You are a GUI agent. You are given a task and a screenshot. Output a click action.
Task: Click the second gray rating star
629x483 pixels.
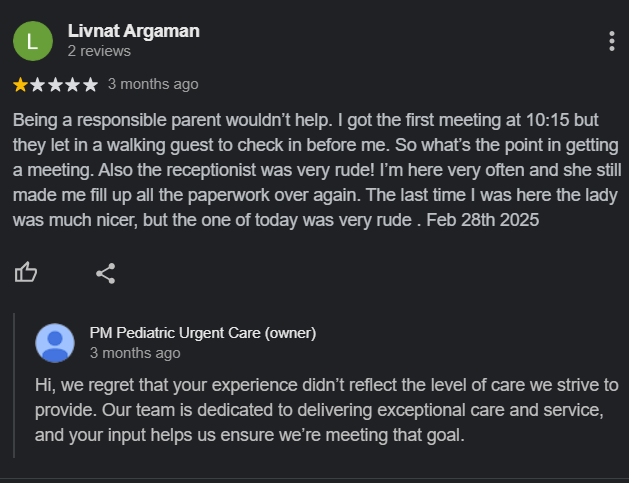tap(38, 85)
